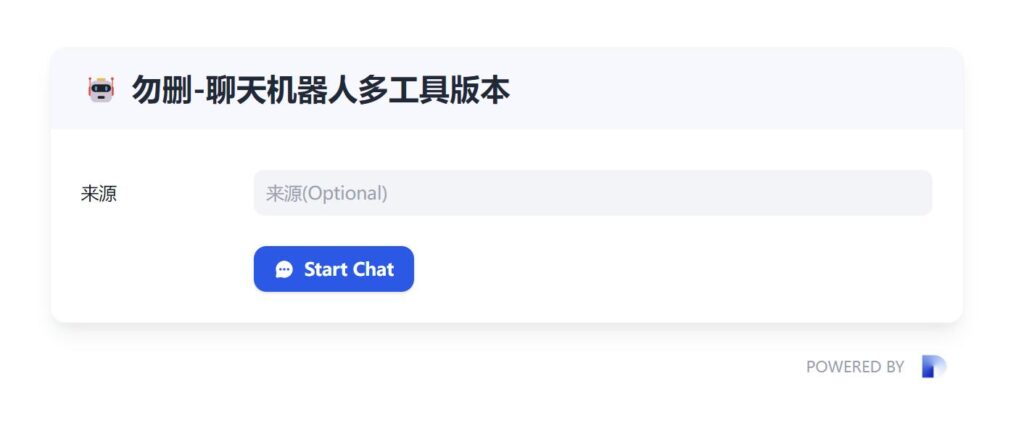The height and width of the screenshot is (421, 1024).
Task: Open the blue Dify logo icon
Action: coord(933,367)
